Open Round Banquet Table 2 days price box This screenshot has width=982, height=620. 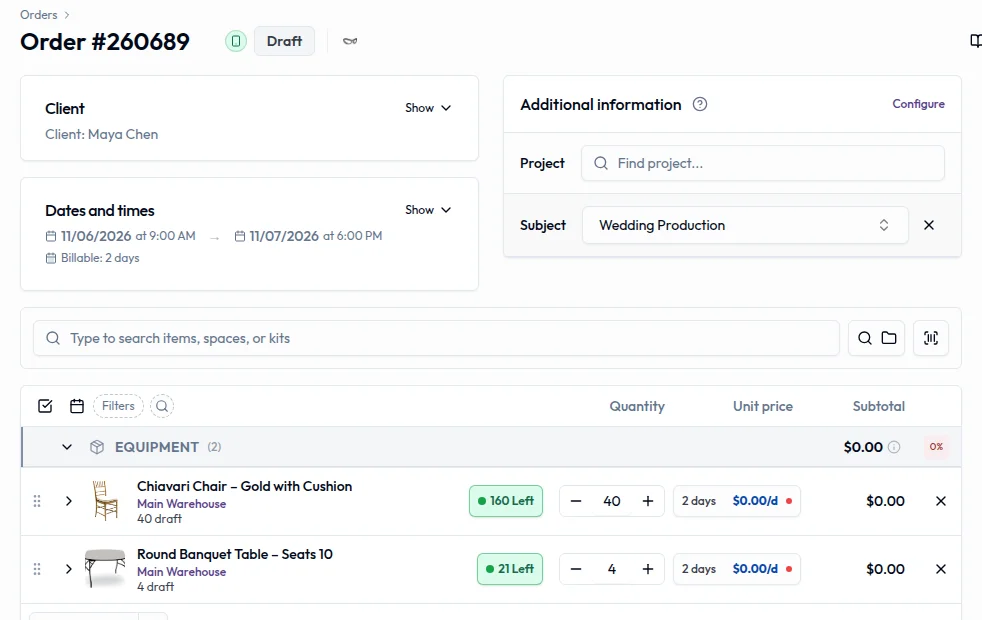pos(736,569)
